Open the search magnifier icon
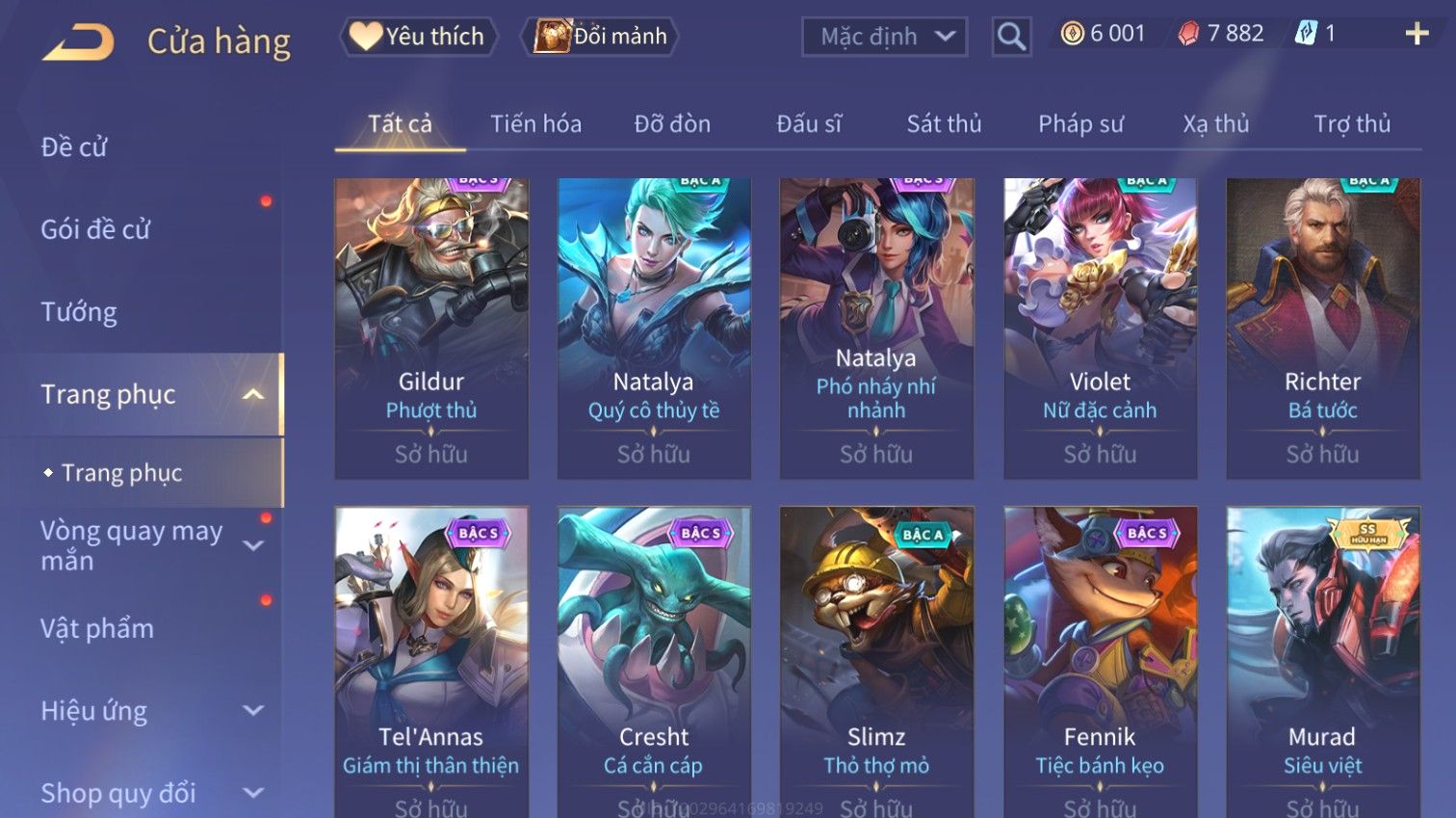Screen dimensions: 1456x818 point(1011,37)
